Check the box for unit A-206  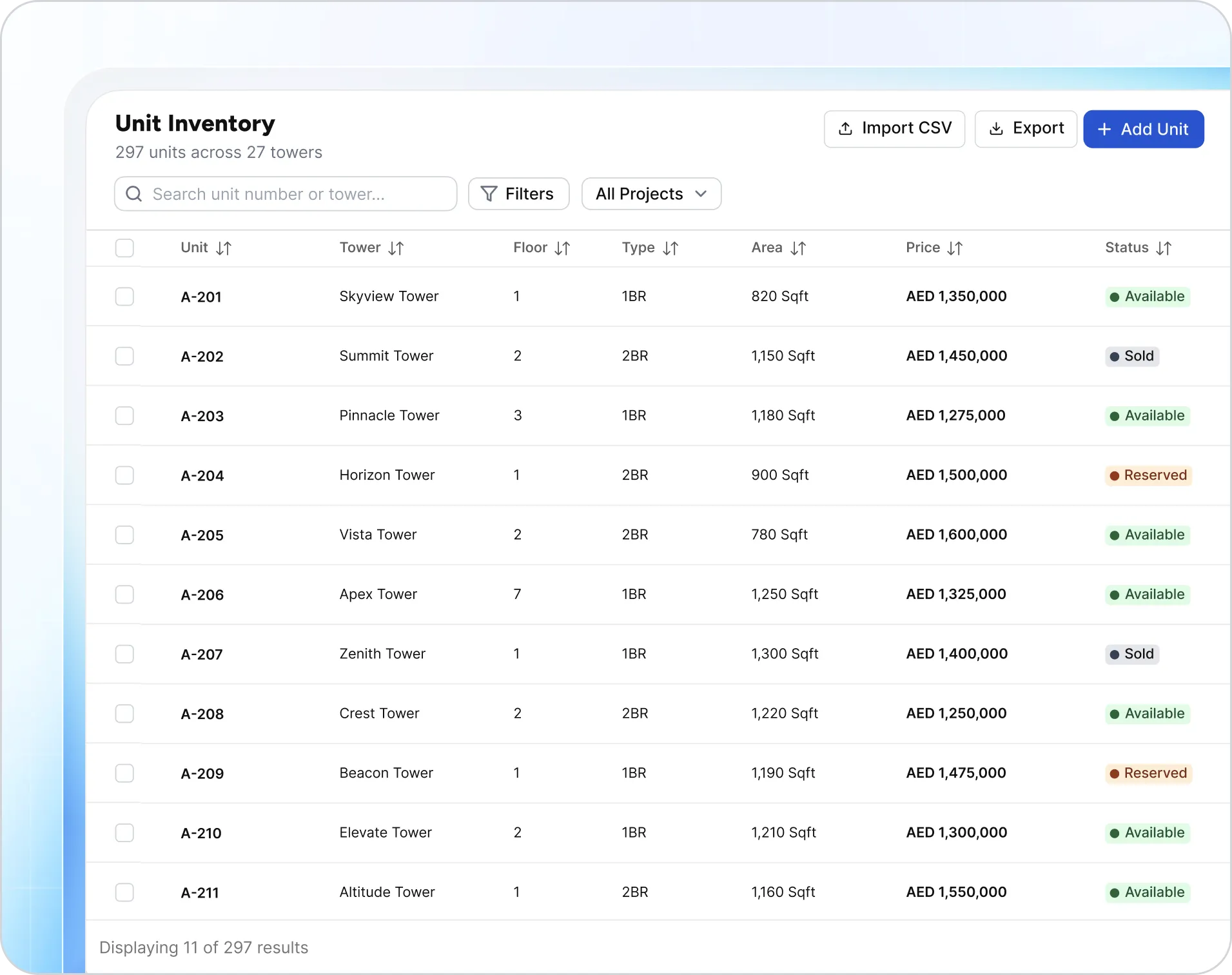click(x=124, y=595)
